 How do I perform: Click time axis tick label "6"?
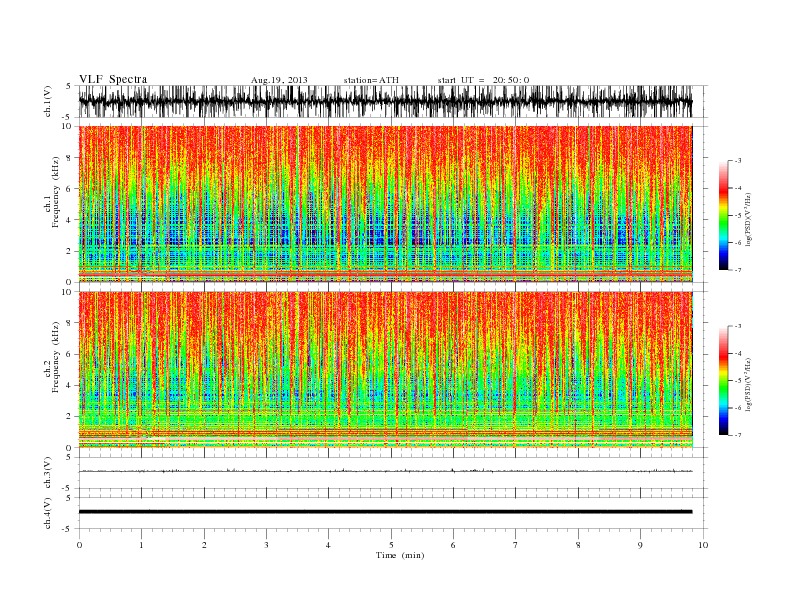pos(453,545)
